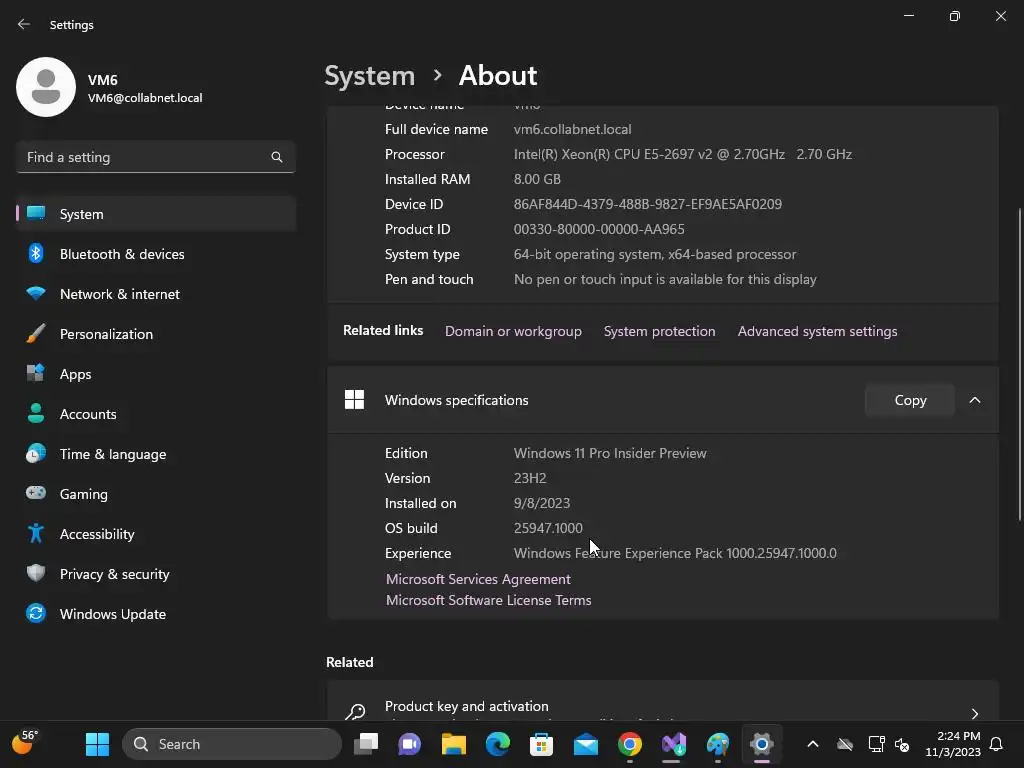Select the Product ID value 00330-80000-00000-AA965
The width and height of the screenshot is (1024, 768).
pos(599,229)
